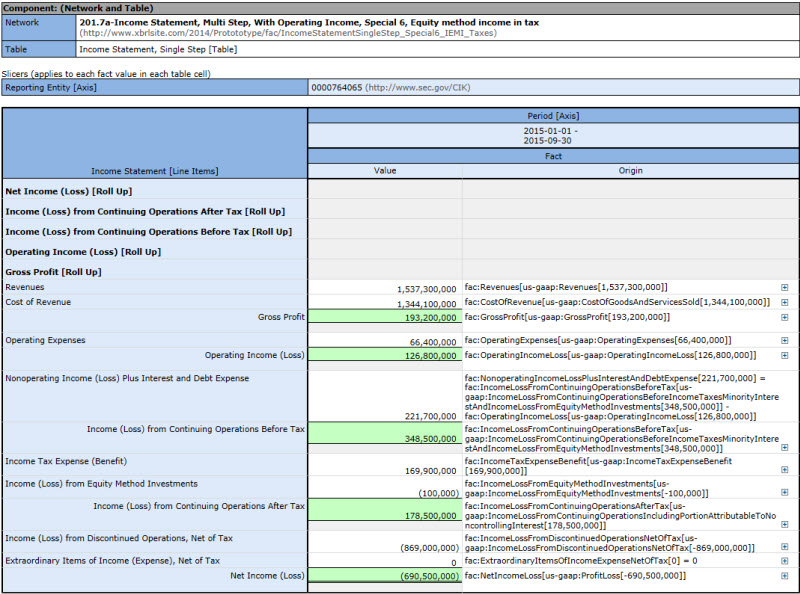Click the Component: (Network and Table) title bar
The width and height of the screenshot is (800, 594).
(x=400, y=8)
